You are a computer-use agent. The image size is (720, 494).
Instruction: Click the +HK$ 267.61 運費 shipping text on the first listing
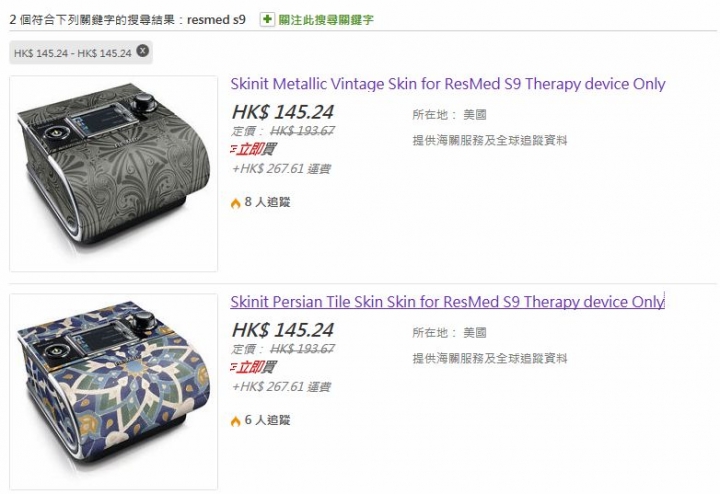tap(281, 168)
